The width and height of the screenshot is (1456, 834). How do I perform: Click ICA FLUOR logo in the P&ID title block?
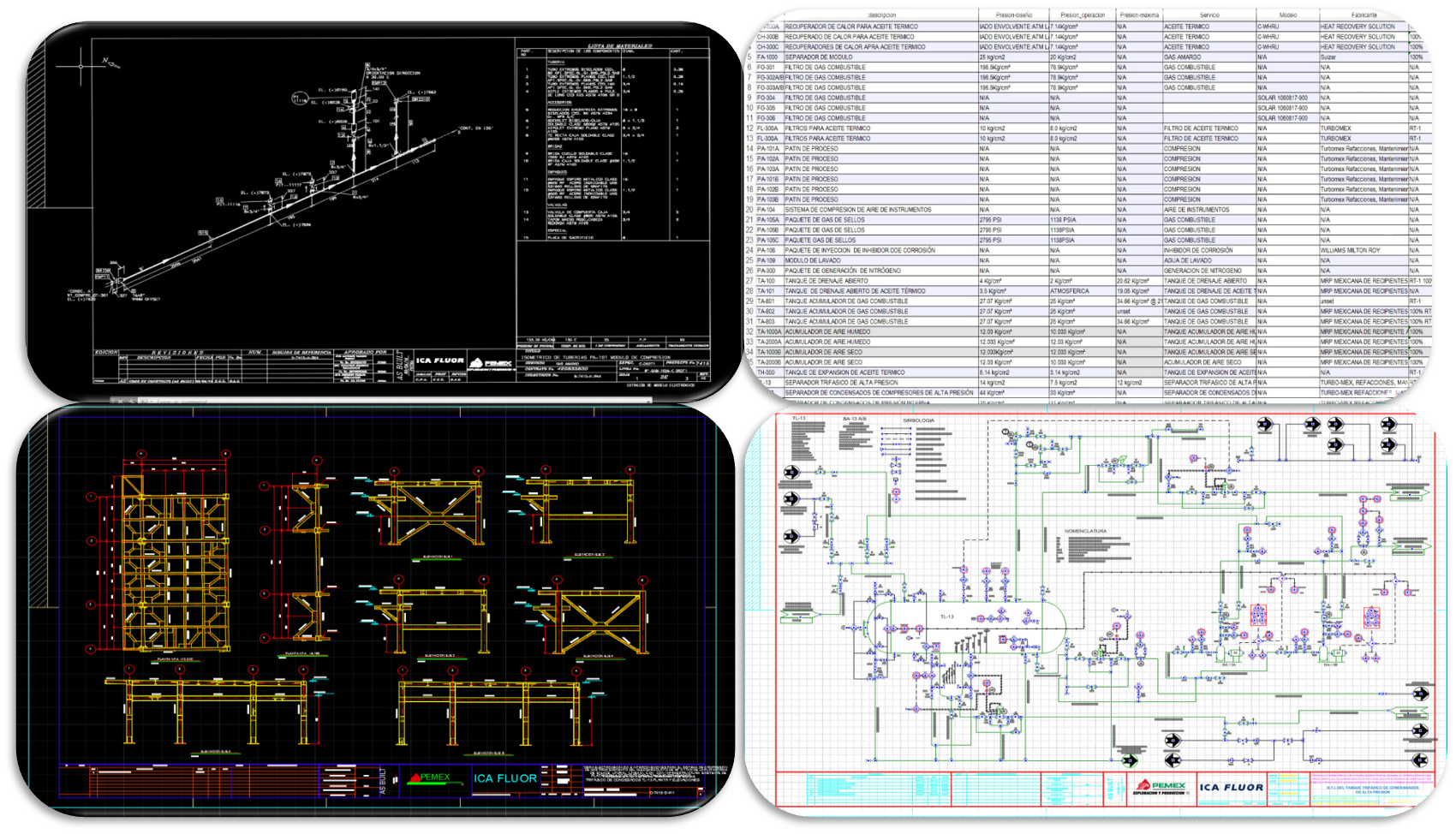pyautogui.click(x=1231, y=787)
